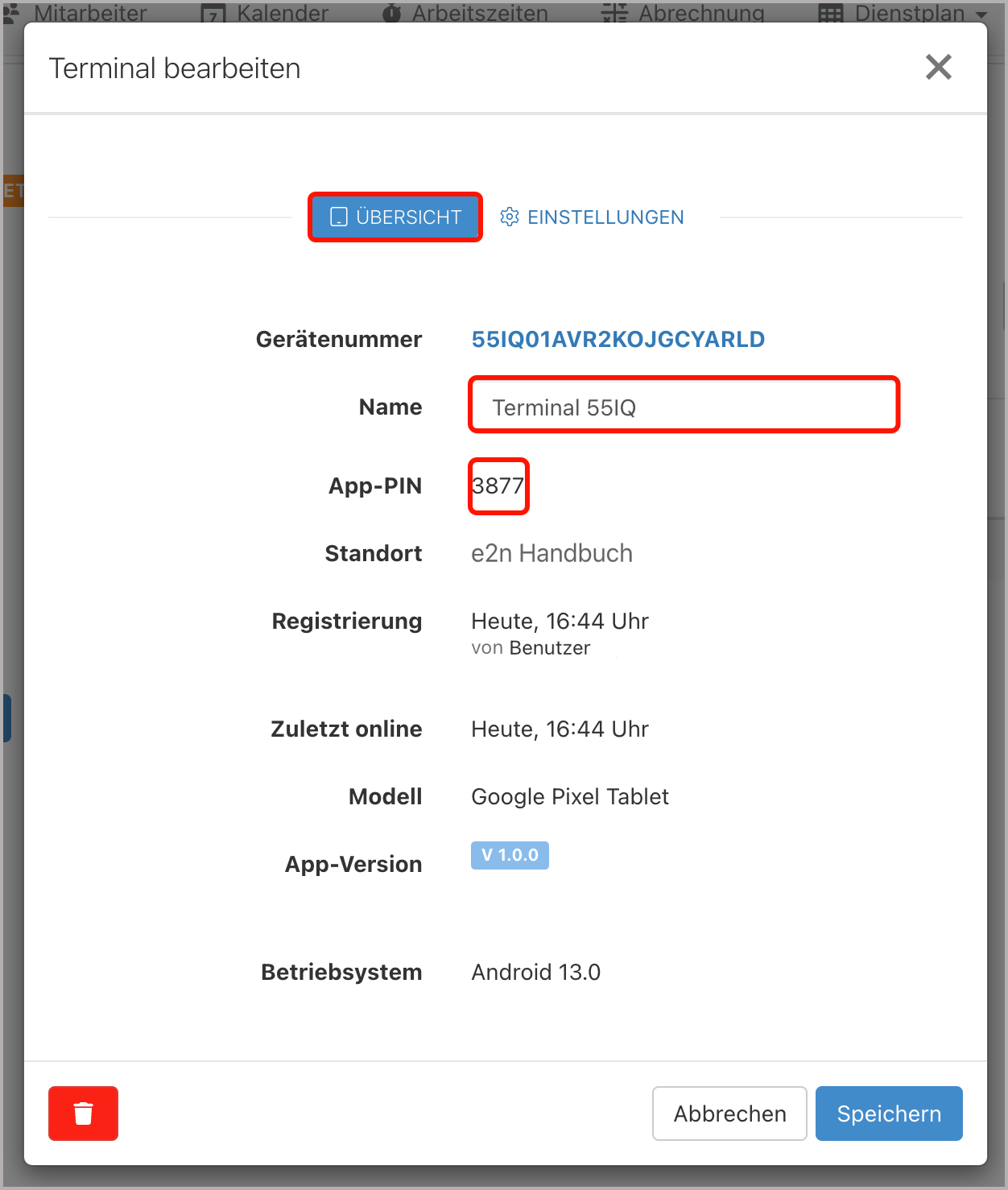1008x1190 pixels.
Task: Click the gear icon beside EINSTELLUNGEN
Action: click(x=510, y=217)
